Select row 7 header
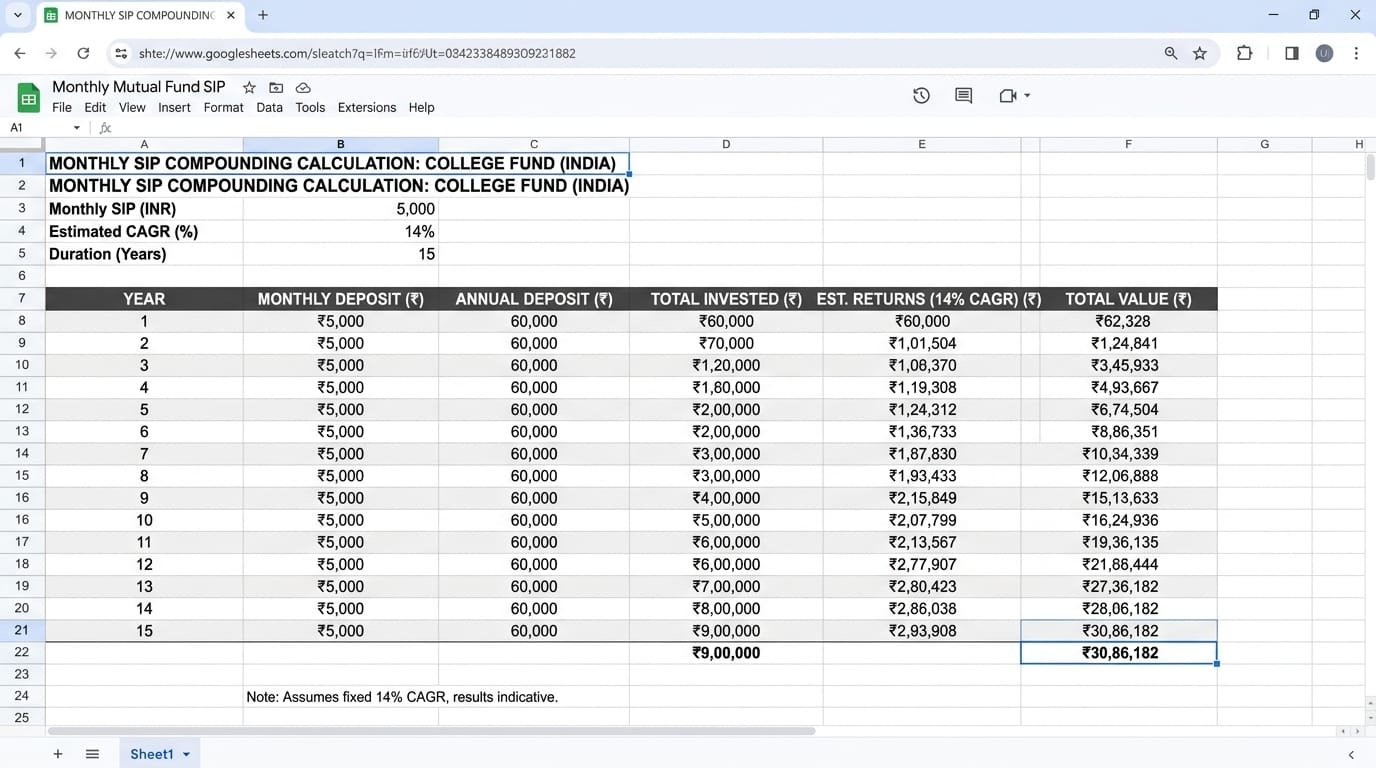 pyautogui.click(x=22, y=298)
